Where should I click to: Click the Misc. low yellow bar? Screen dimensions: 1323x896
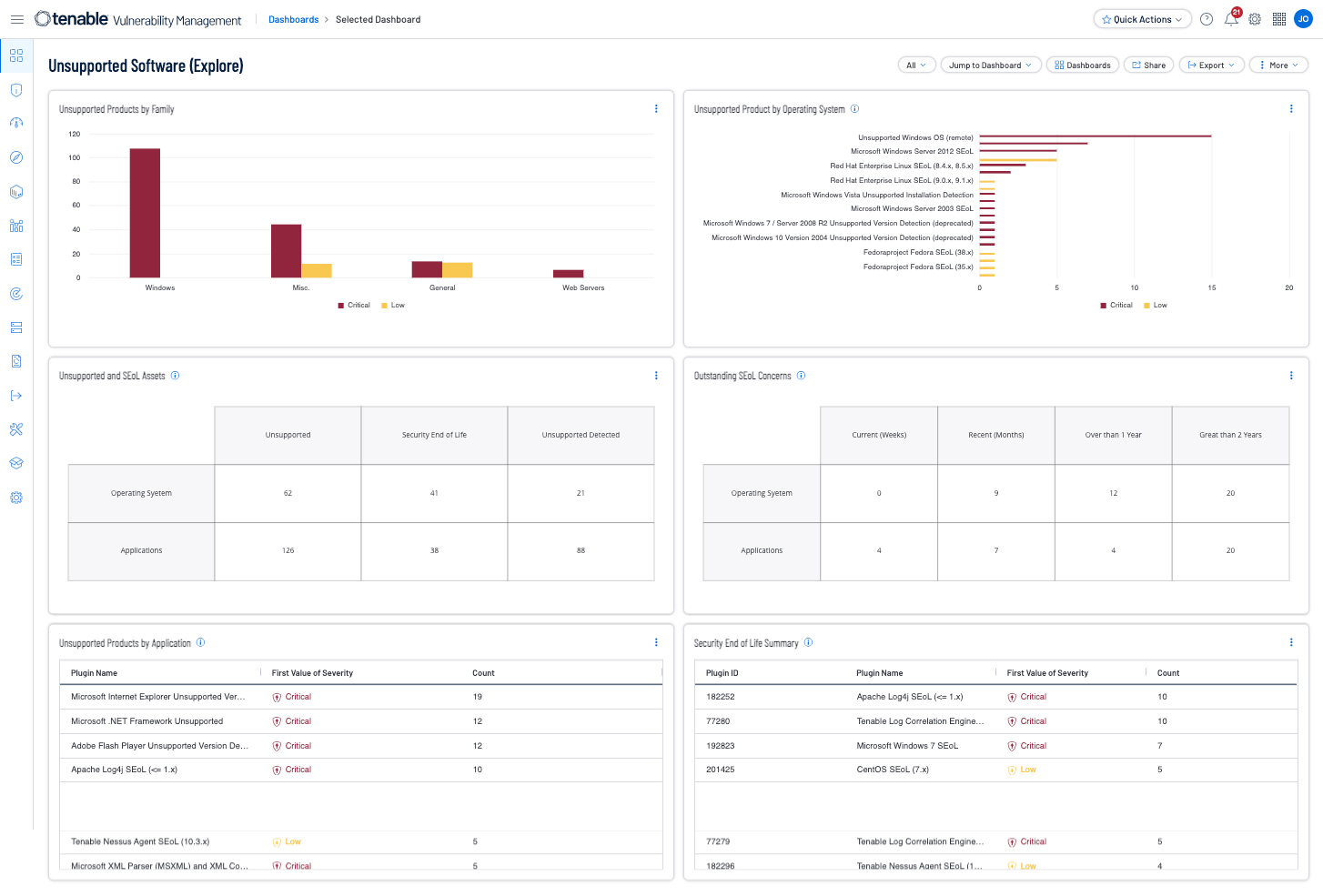point(317,271)
